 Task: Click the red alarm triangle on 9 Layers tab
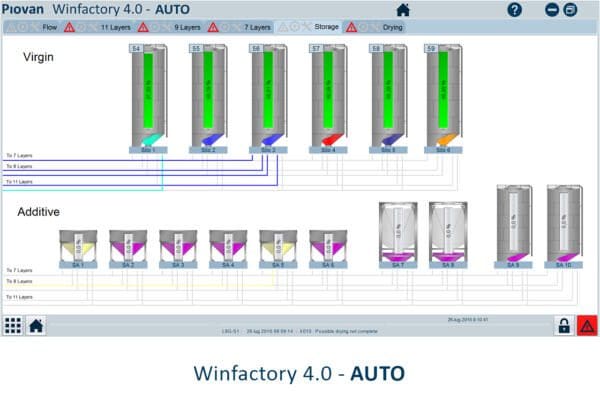tap(143, 27)
